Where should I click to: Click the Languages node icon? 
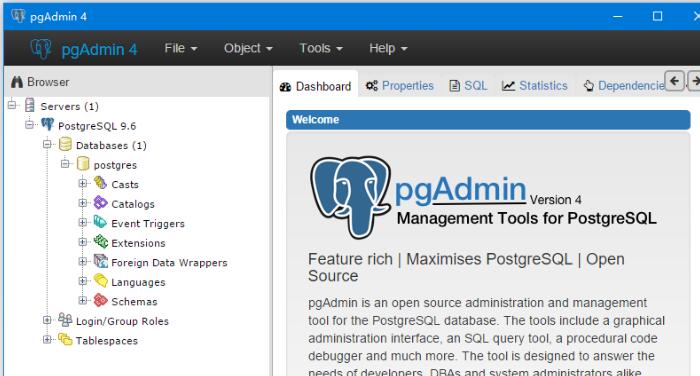(101, 281)
